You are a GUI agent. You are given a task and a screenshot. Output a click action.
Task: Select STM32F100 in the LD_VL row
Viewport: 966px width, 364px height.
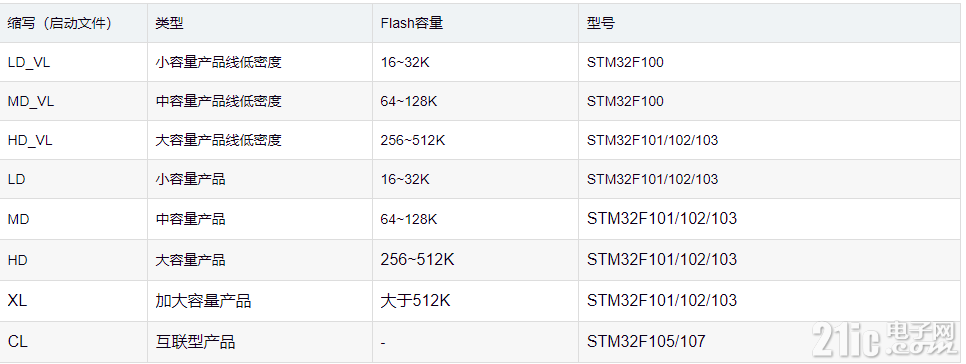(x=625, y=62)
